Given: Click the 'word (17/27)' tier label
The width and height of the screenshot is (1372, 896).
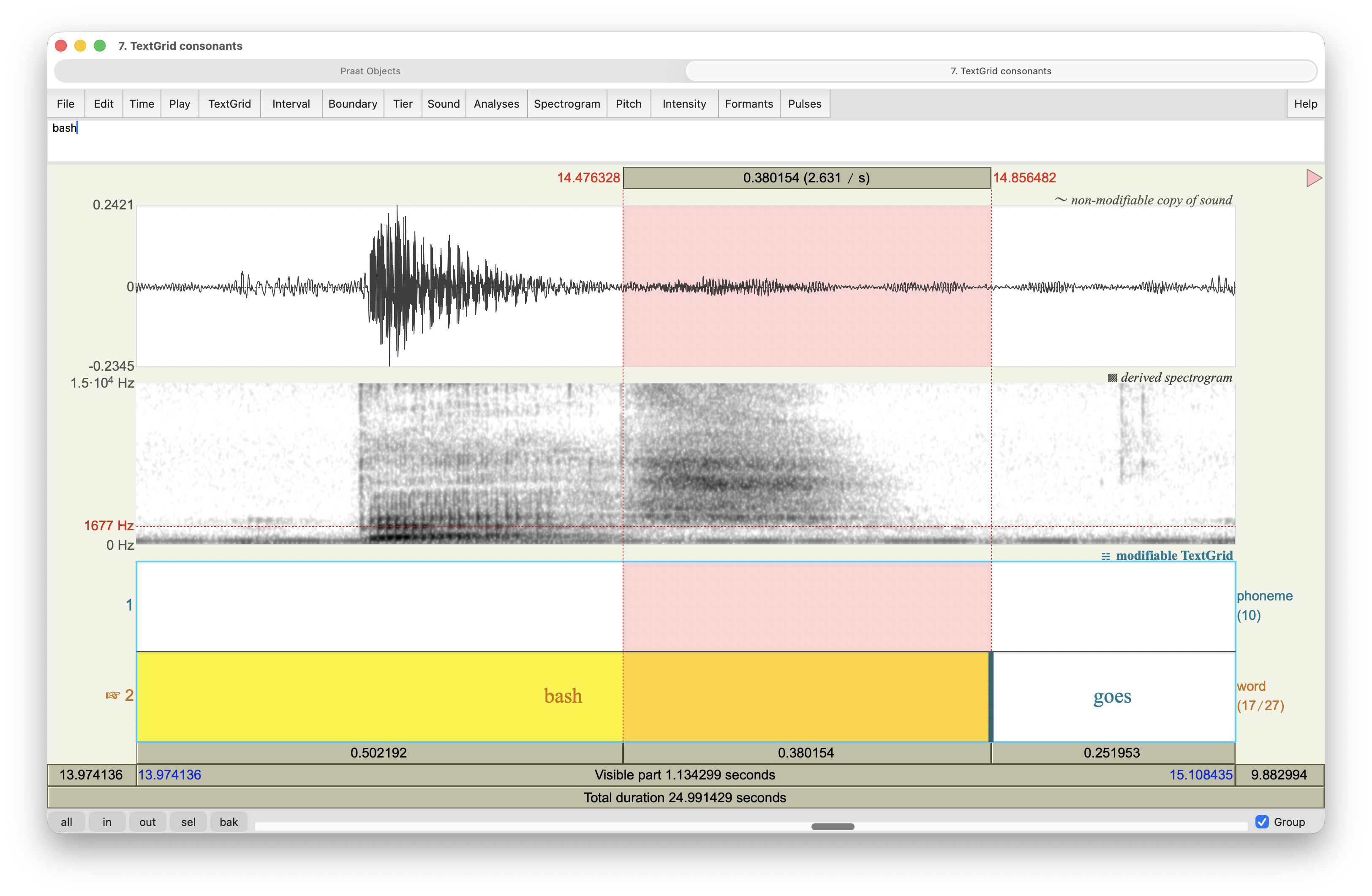Looking at the screenshot, I should 1261,696.
